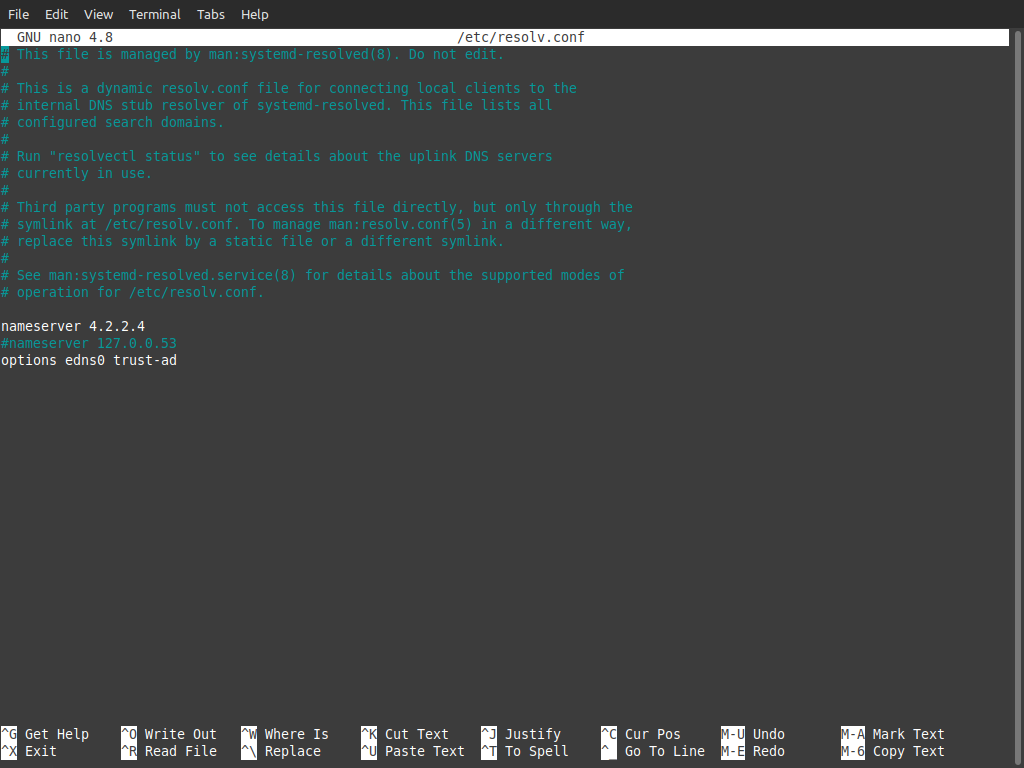Click the ^X Exit shortcut label
This screenshot has width=1024, height=768.
click(x=29, y=751)
